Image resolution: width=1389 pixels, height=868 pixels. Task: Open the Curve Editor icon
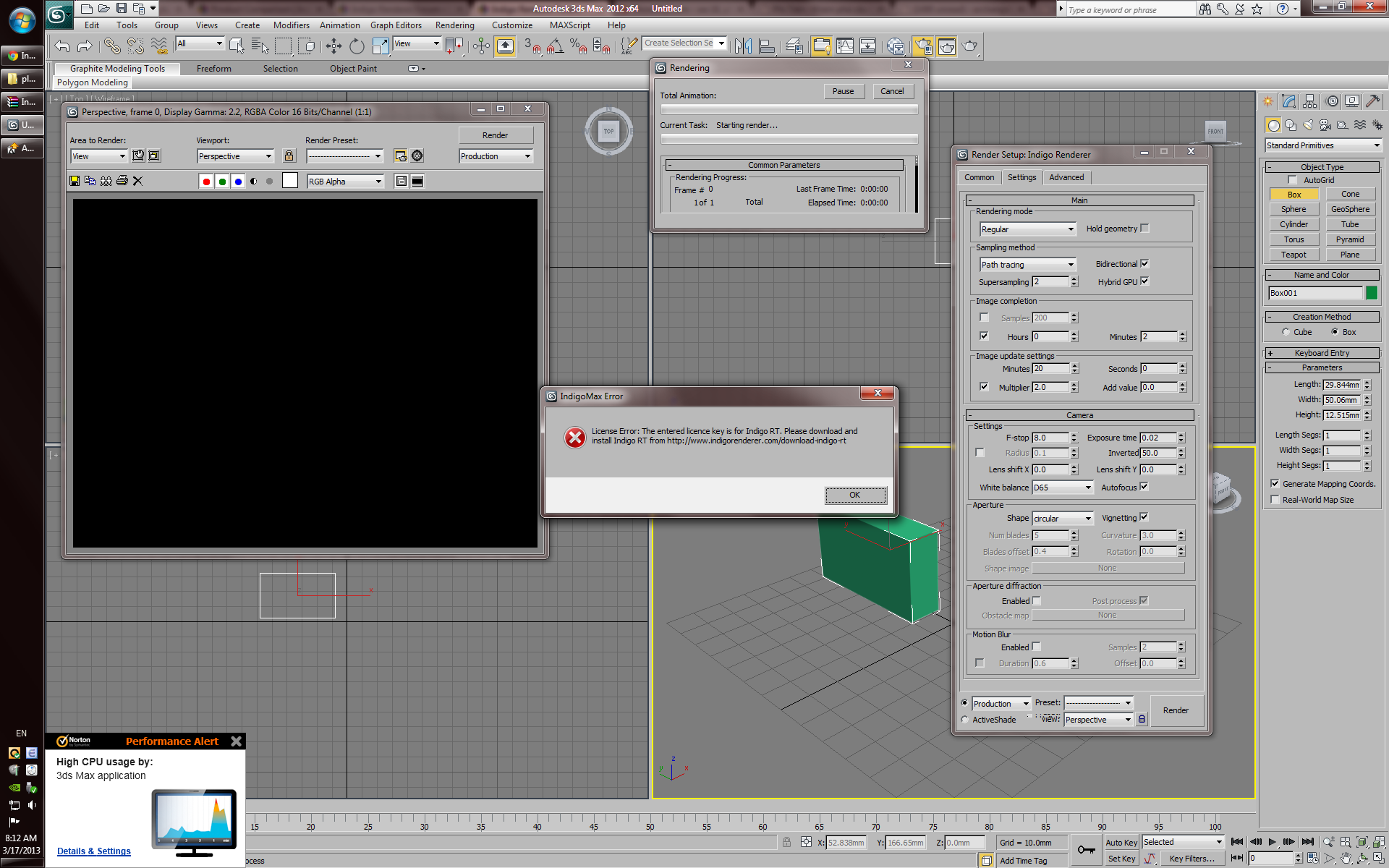pos(845,46)
